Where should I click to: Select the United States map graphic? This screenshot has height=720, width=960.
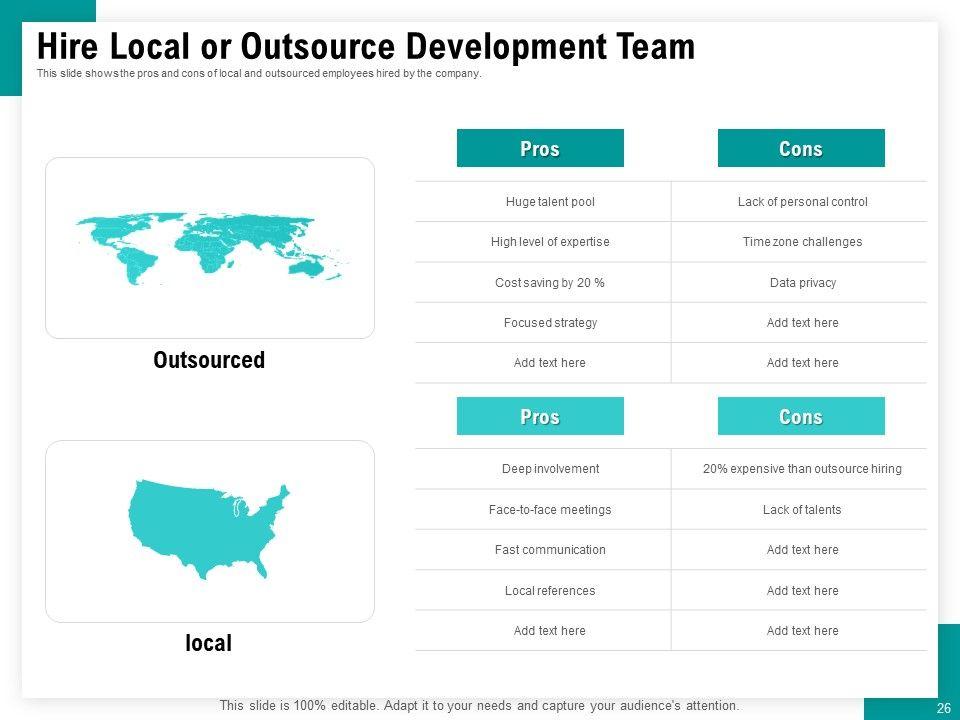pyautogui.click(x=208, y=529)
